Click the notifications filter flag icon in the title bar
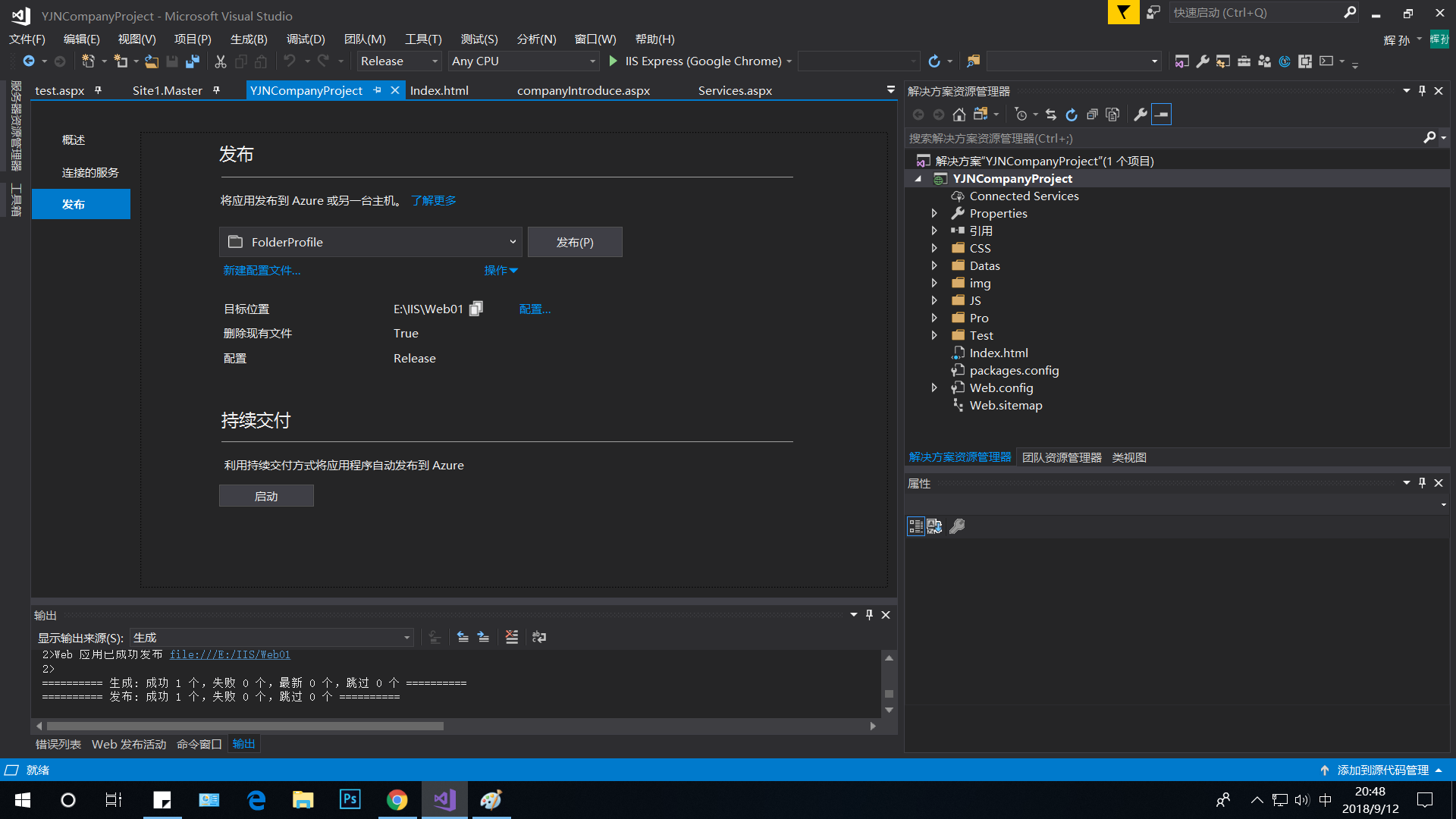This screenshot has width=1456, height=819. pyautogui.click(x=1123, y=12)
